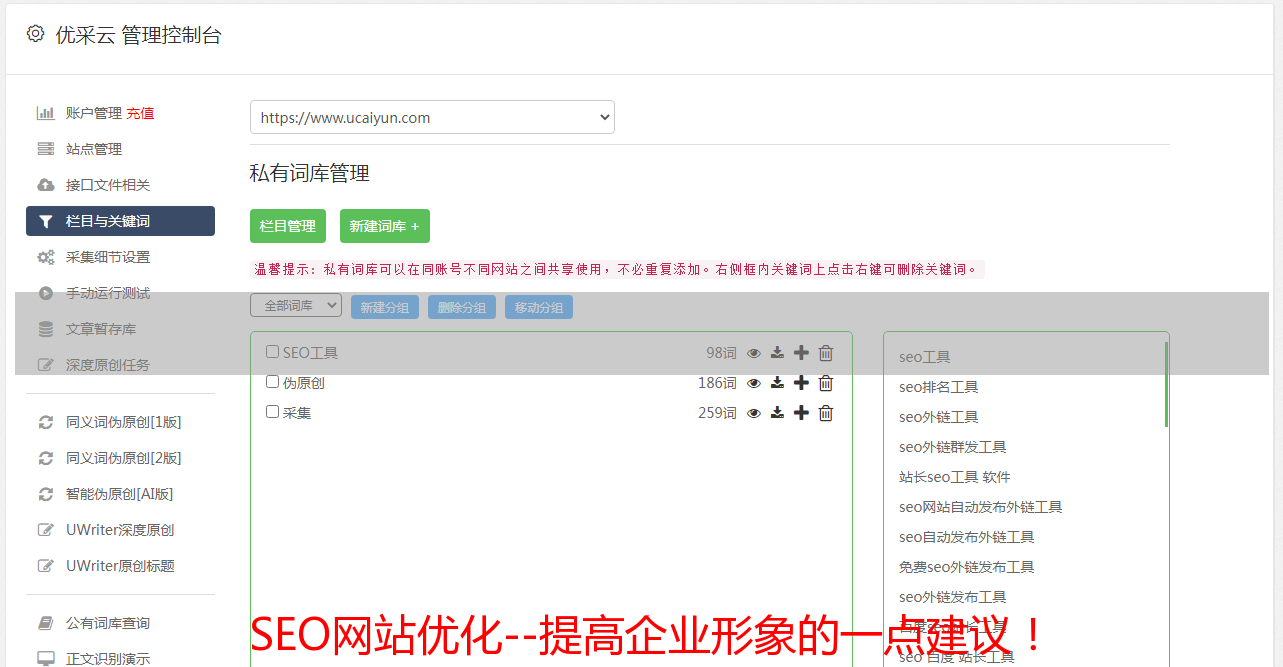Click the 移动分组 button

539,307
